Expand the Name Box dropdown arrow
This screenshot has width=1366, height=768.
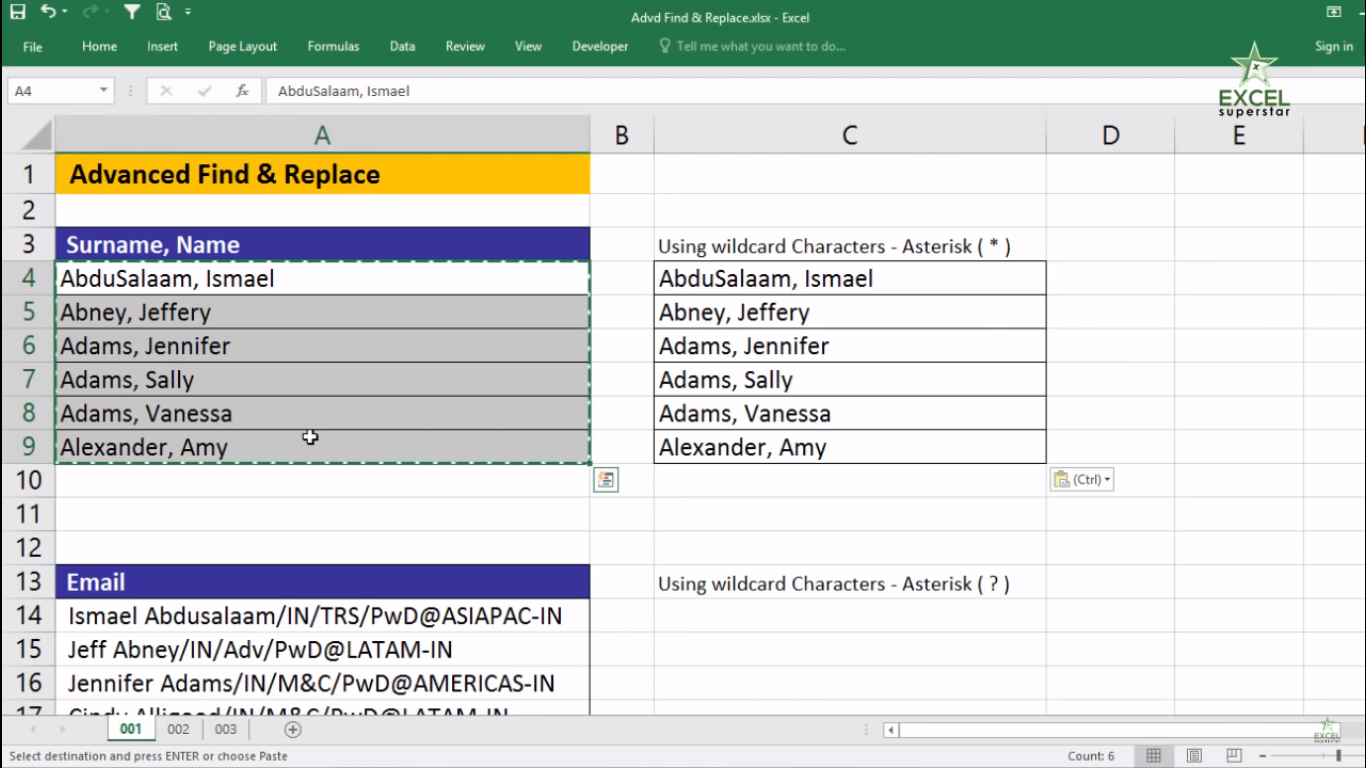(x=104, y=91)
